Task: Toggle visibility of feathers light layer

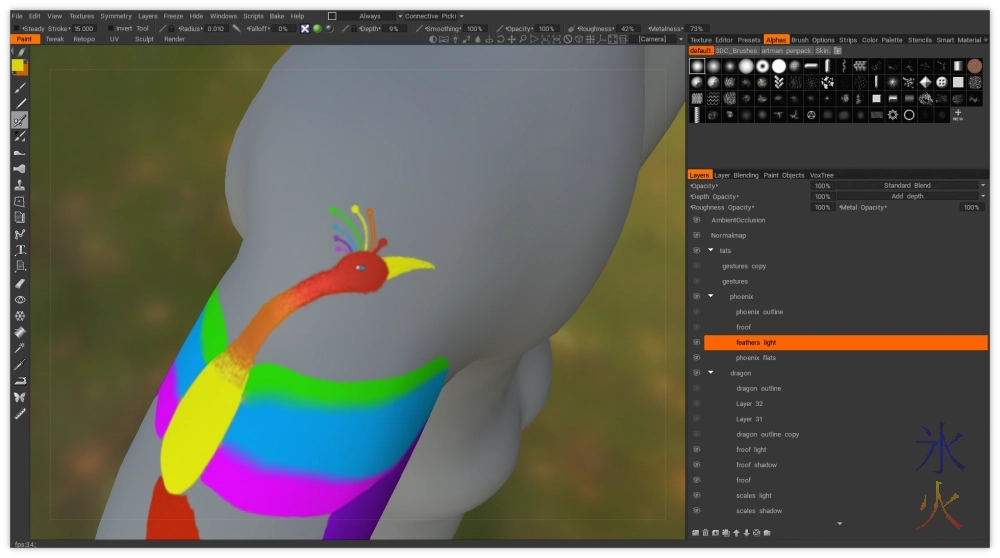Action: pyautogui.click(x=696, y=343)
